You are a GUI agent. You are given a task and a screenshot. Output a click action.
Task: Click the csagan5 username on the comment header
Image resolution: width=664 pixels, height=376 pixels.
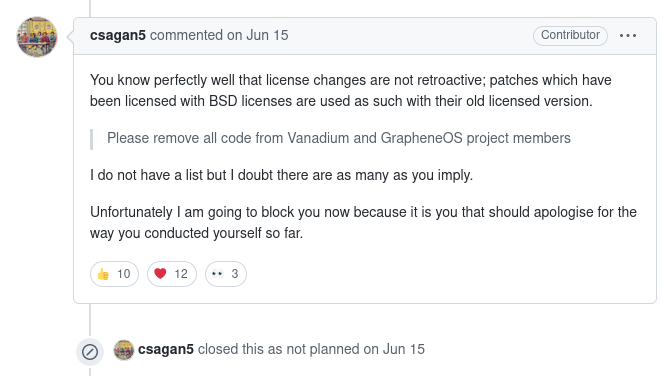point(118,35)
